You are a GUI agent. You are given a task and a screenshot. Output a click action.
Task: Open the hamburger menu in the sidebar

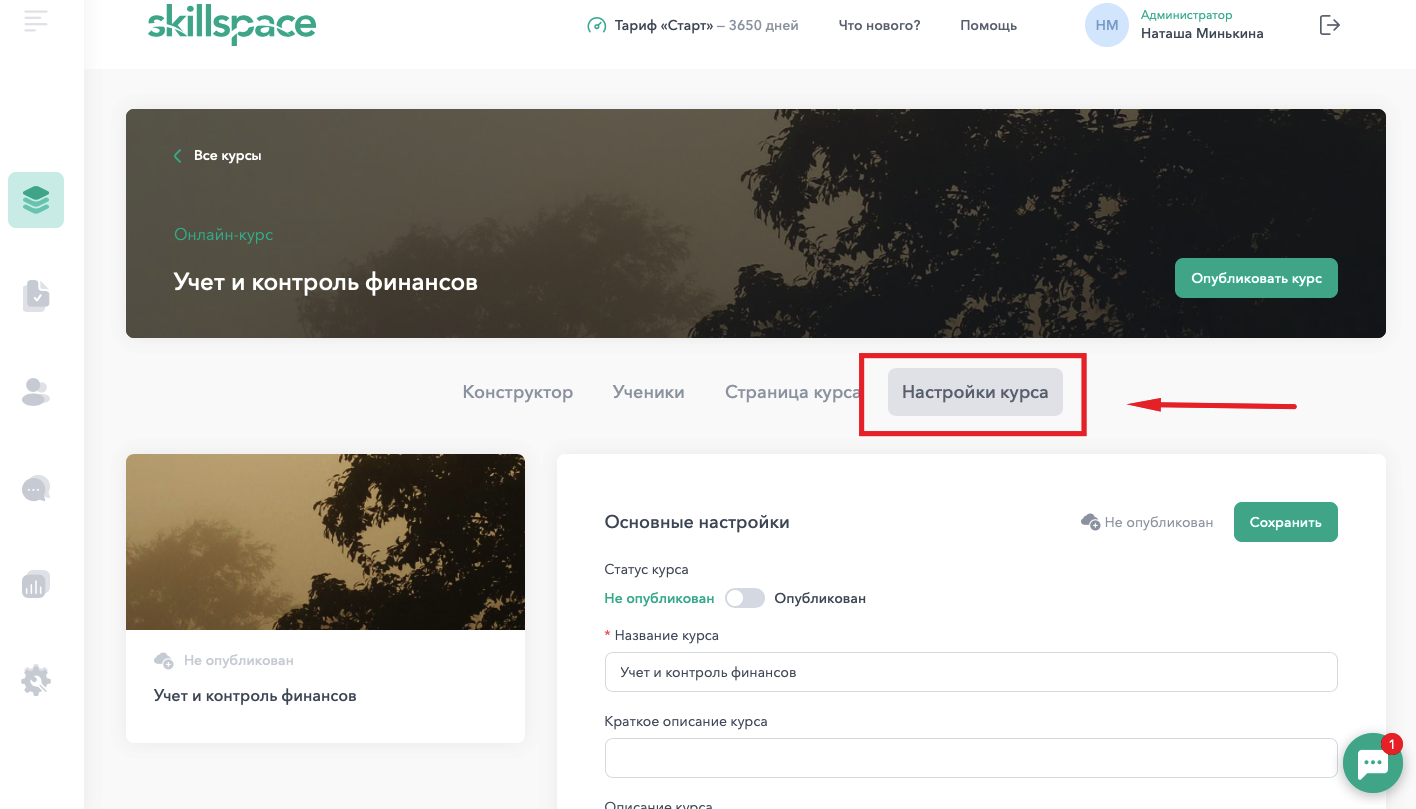coord(36,20)
